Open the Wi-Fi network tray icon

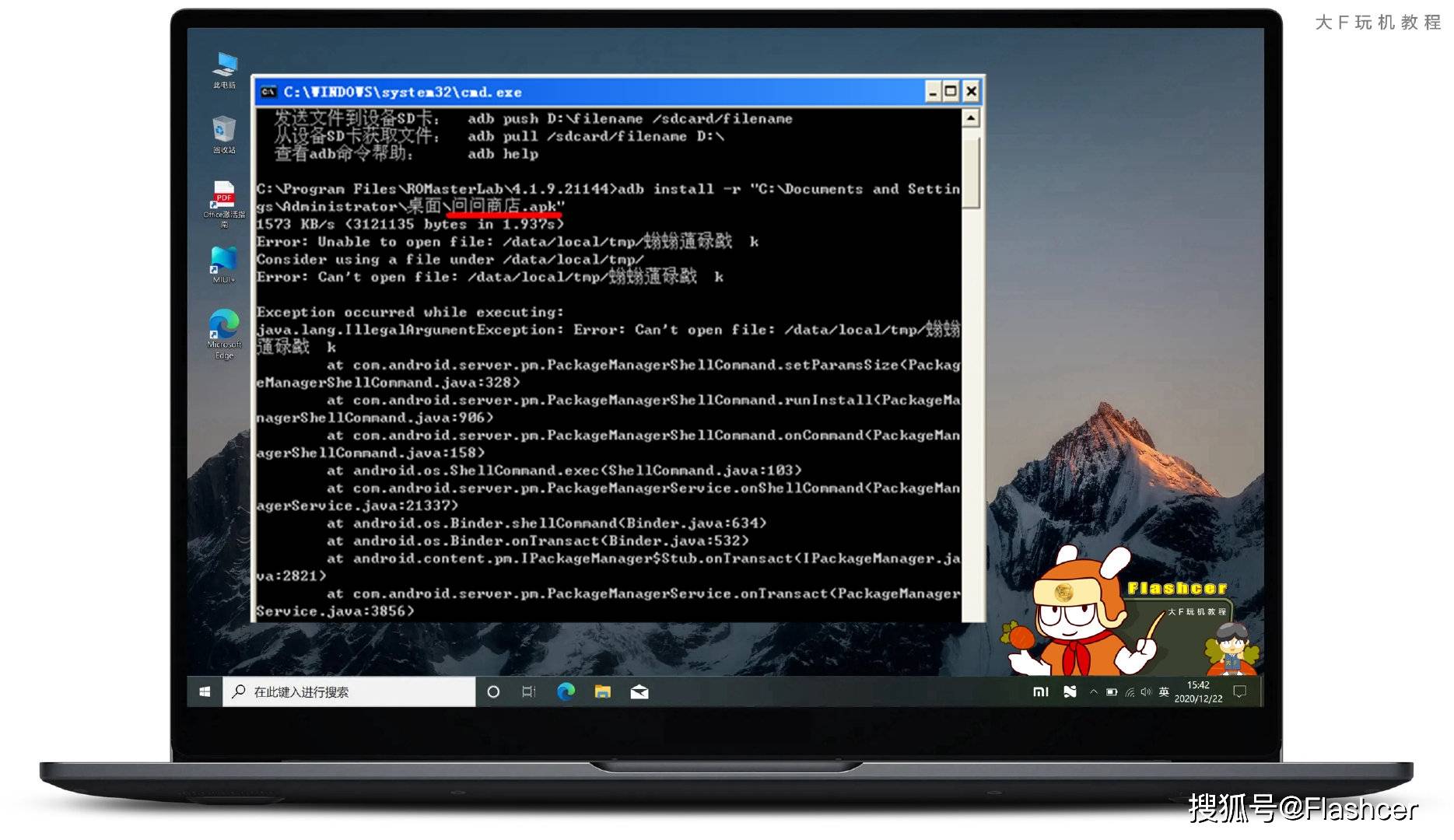1130,691
